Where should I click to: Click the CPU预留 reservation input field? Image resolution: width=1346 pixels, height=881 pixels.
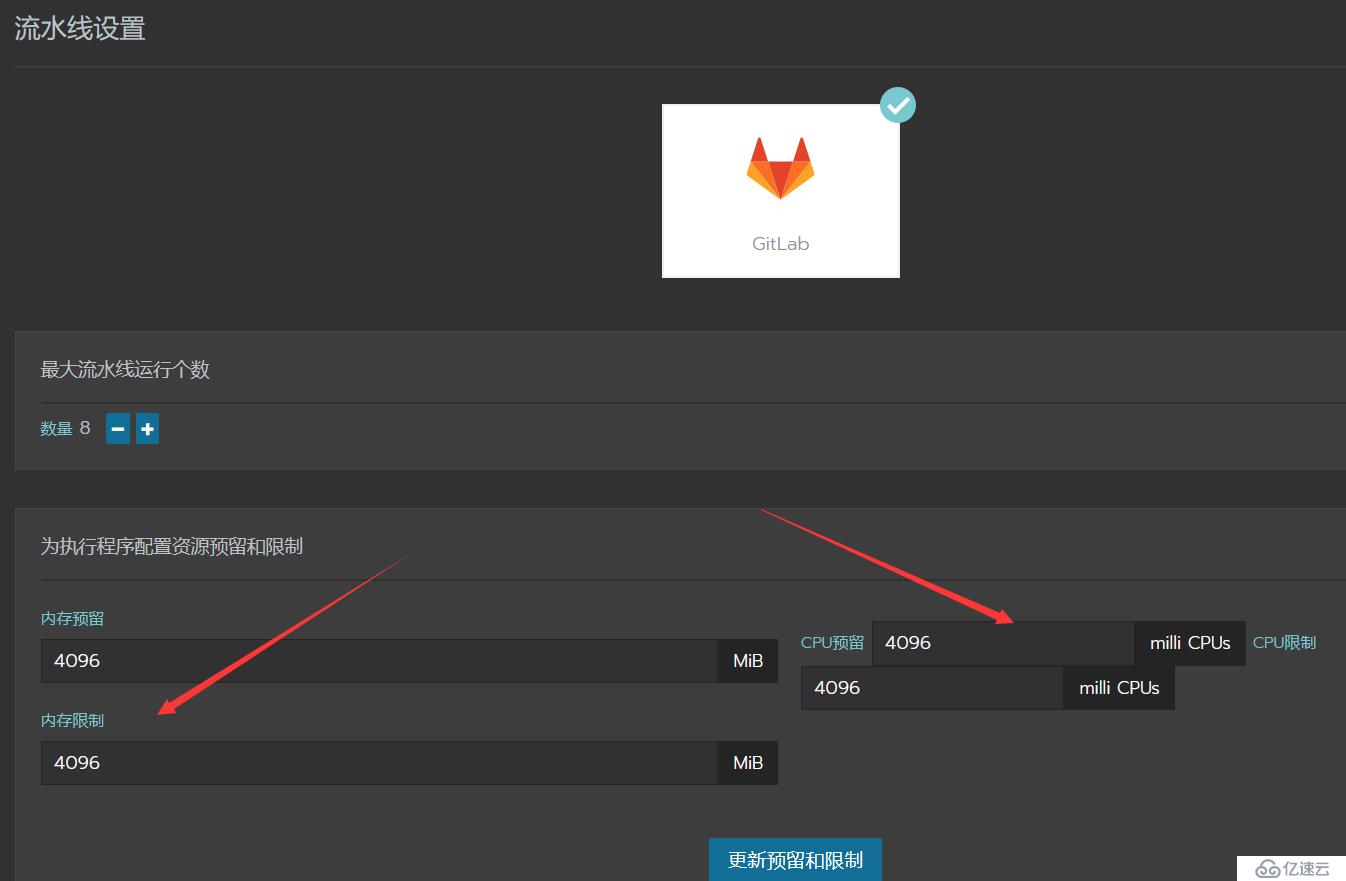1003,643
